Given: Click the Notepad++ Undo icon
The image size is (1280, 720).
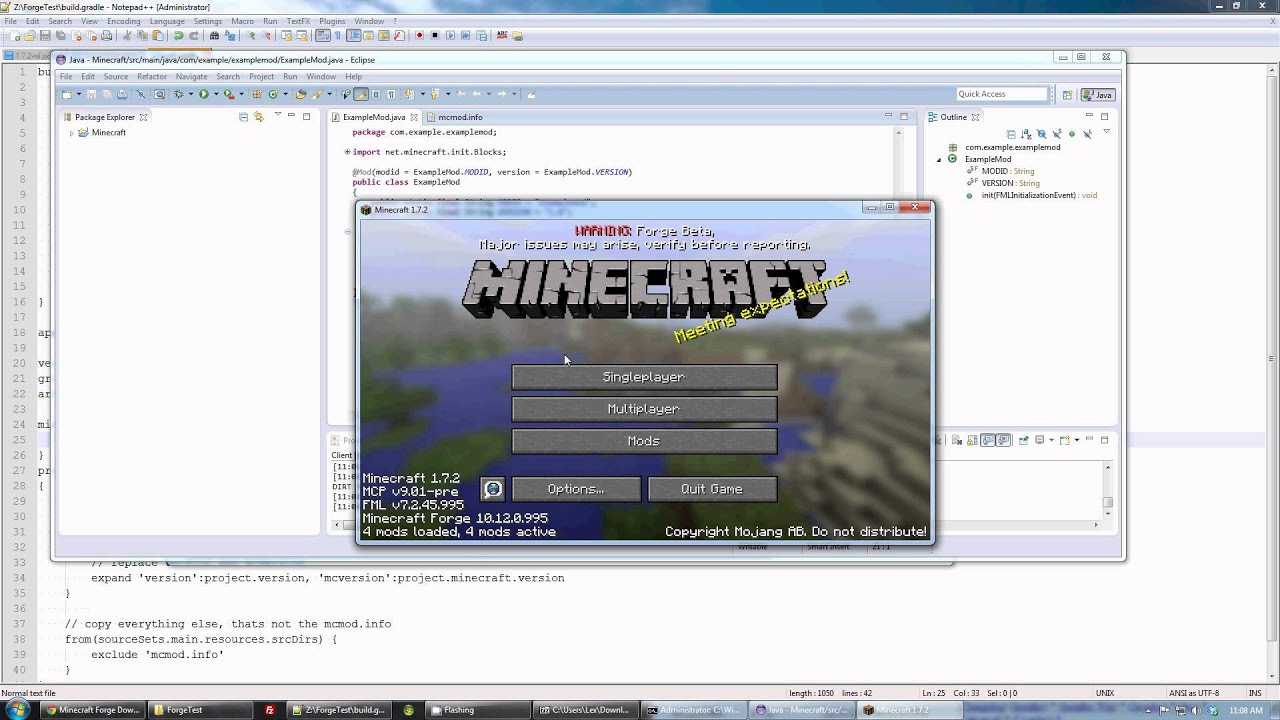Looking at the screenshot, I should click(178, 35).
